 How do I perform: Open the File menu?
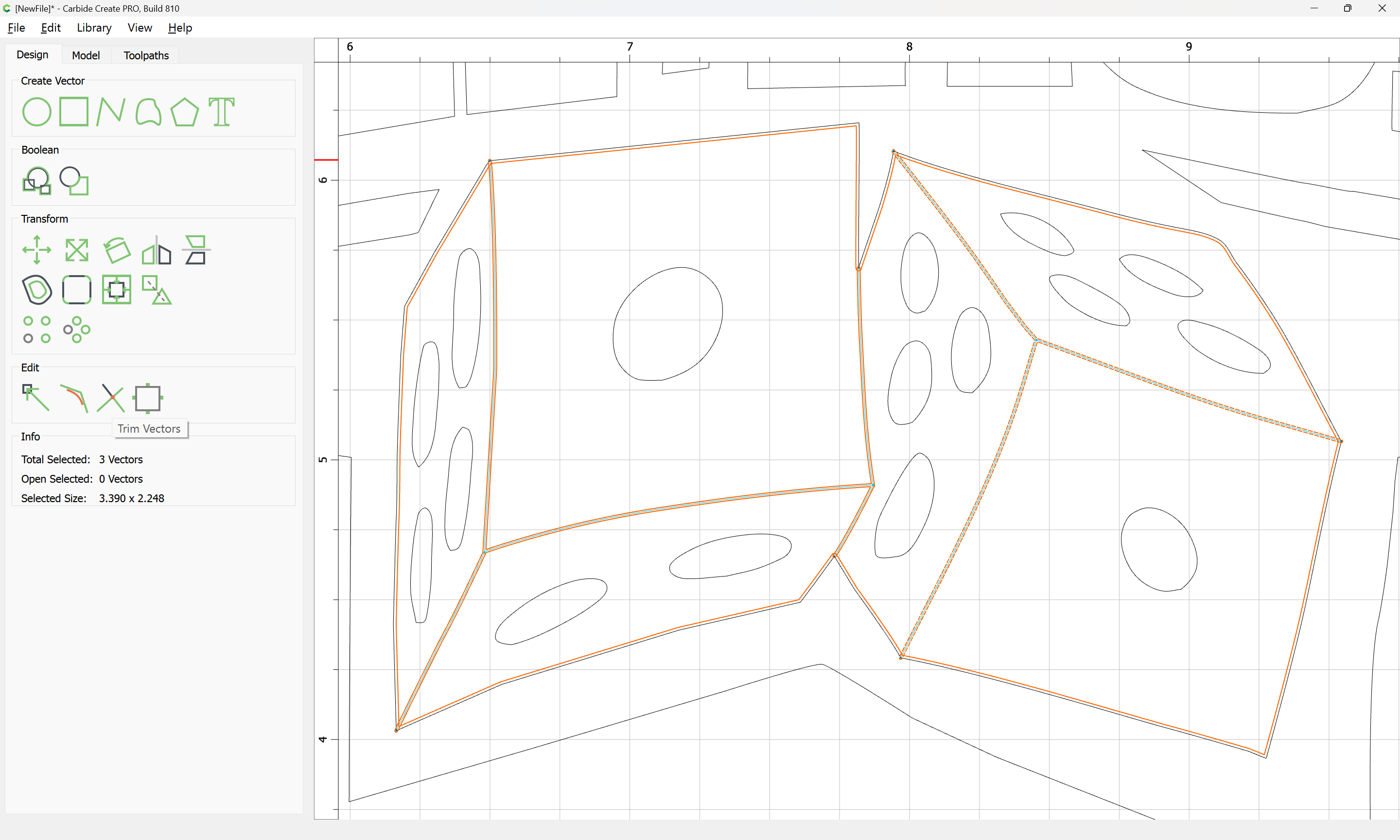pos(17,28)
